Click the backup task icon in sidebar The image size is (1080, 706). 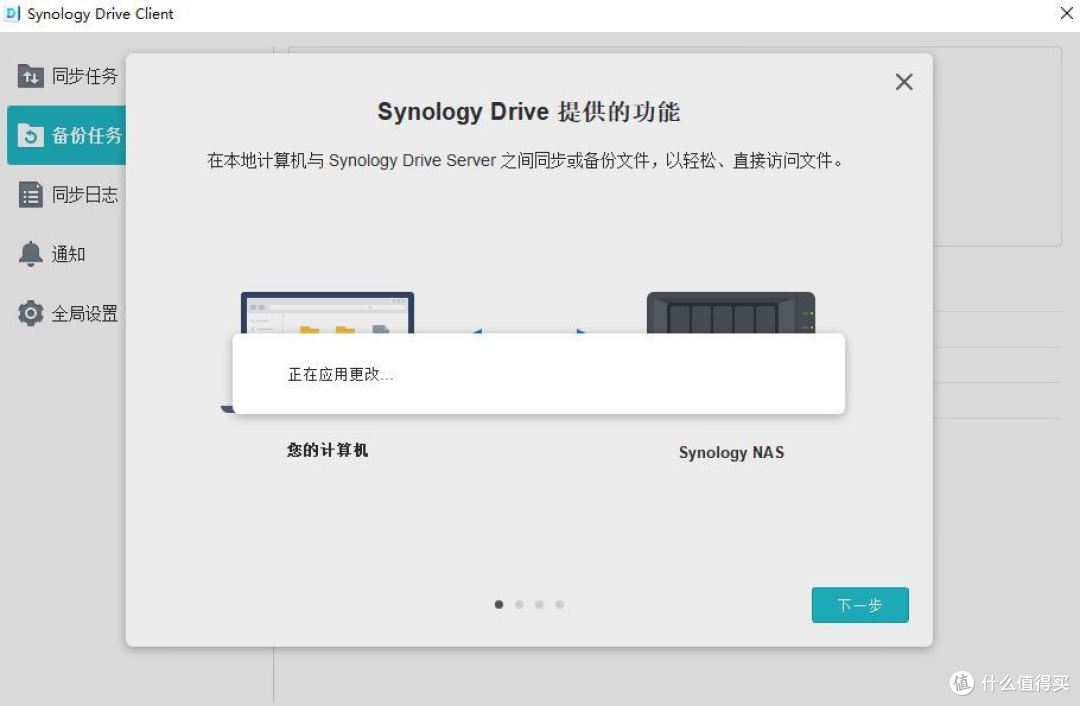point(30,136)
